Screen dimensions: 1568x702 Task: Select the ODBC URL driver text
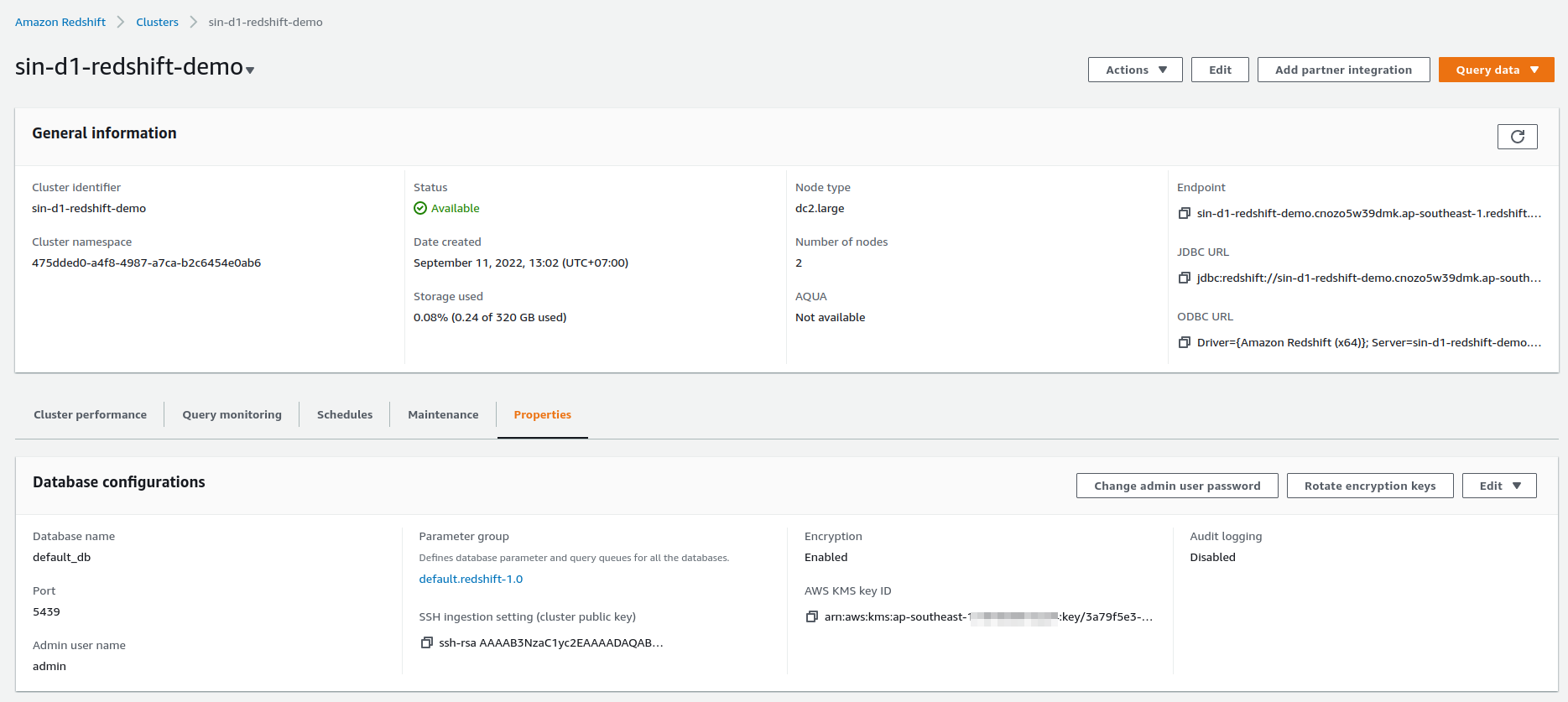click(1369, 342)
